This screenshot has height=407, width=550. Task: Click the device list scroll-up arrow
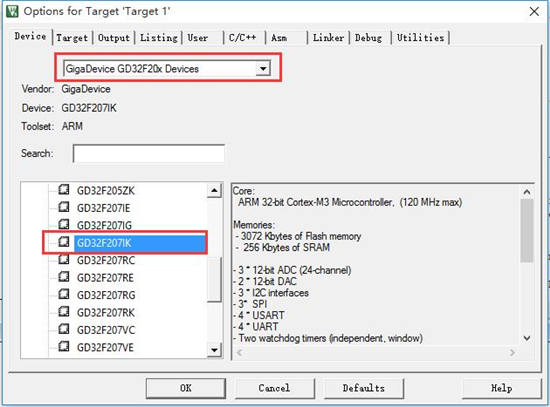(x=214, y=191)
